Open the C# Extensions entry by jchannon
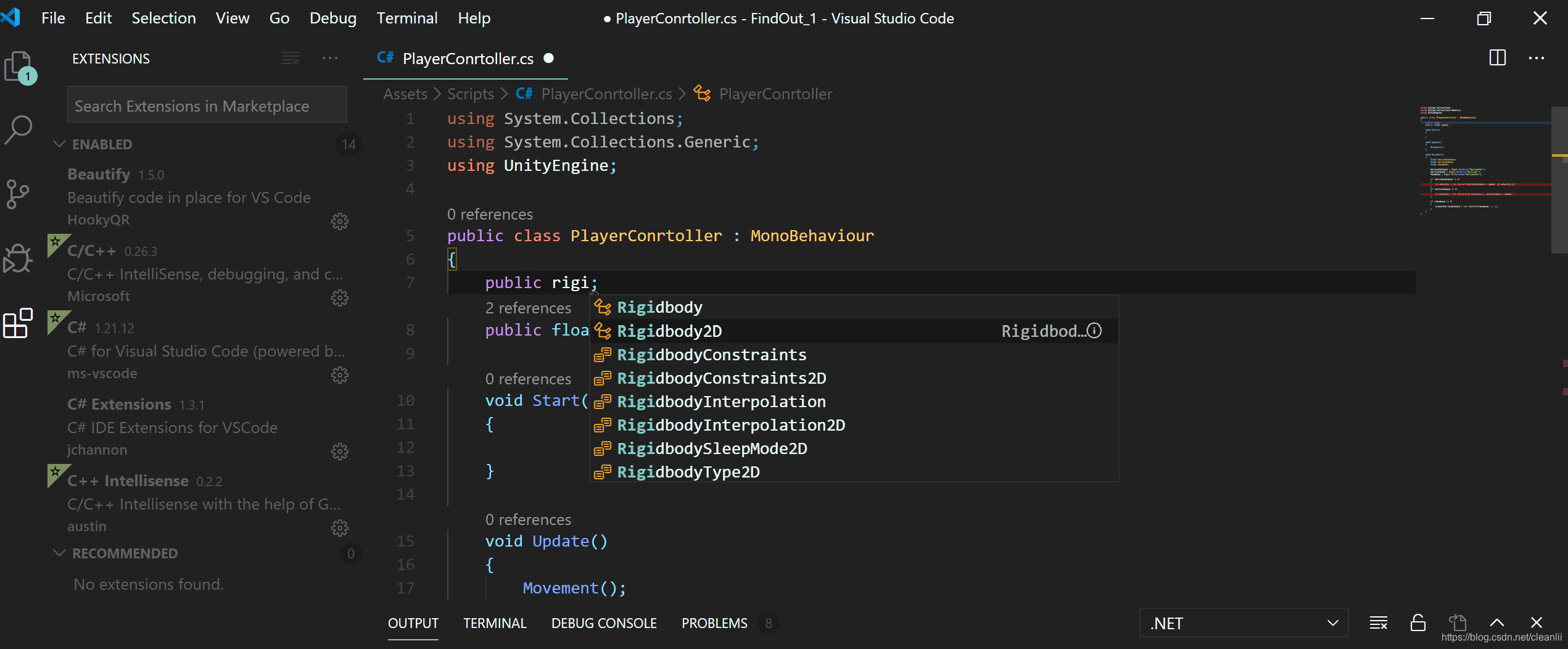This screenshot has height=649, width=1568. pos(205,426)
